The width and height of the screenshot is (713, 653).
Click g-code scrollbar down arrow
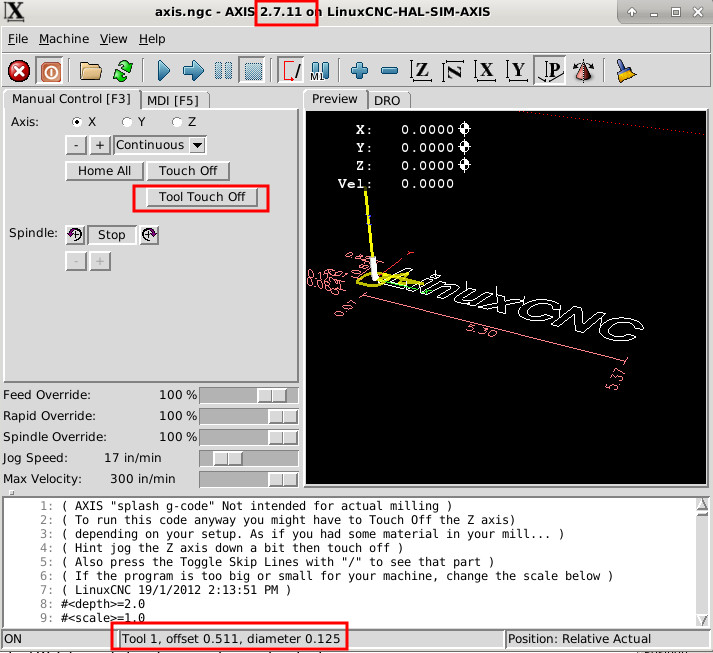coord(702,619)
